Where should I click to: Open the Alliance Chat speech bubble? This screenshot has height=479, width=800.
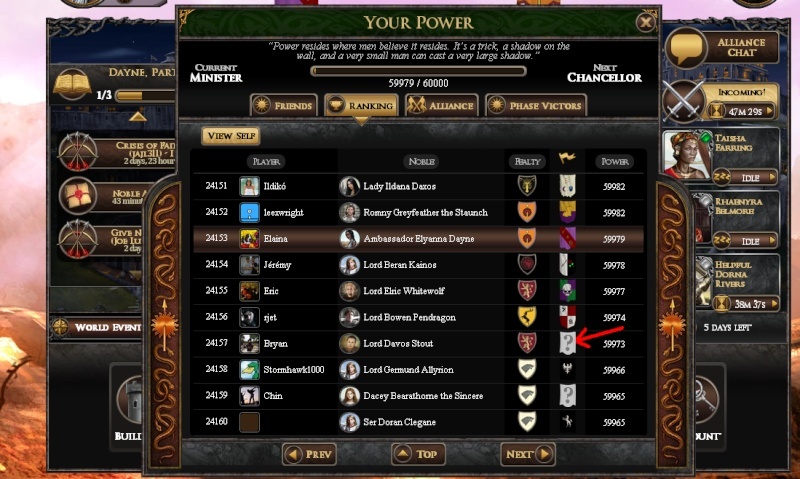pos(686,47)
